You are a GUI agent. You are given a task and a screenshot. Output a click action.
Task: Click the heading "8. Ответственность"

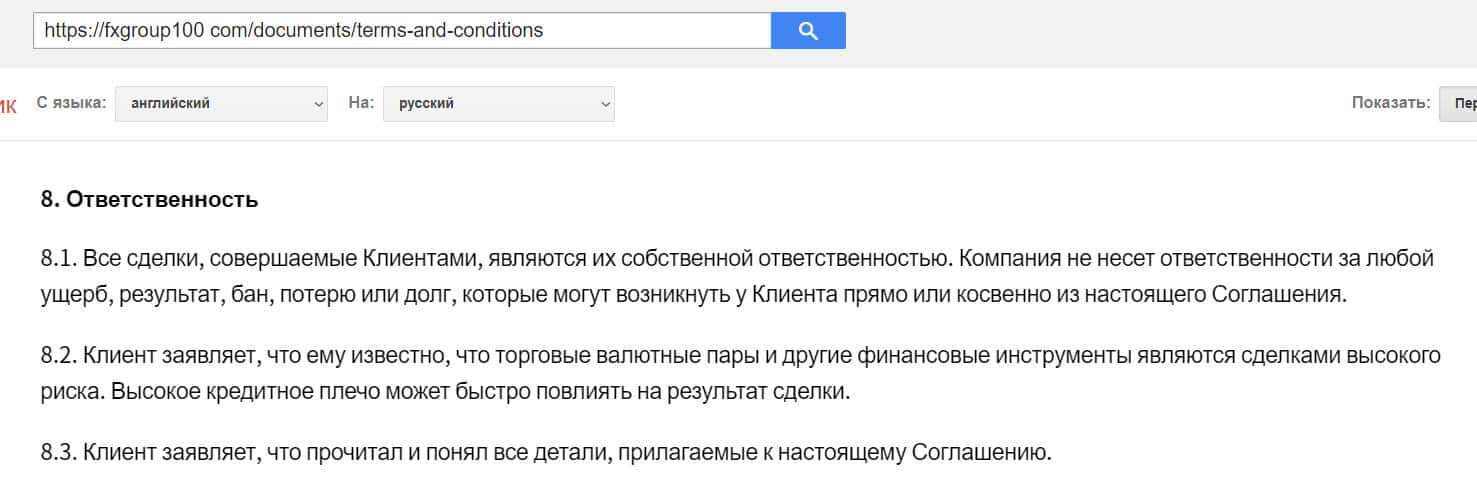(150, 200)
